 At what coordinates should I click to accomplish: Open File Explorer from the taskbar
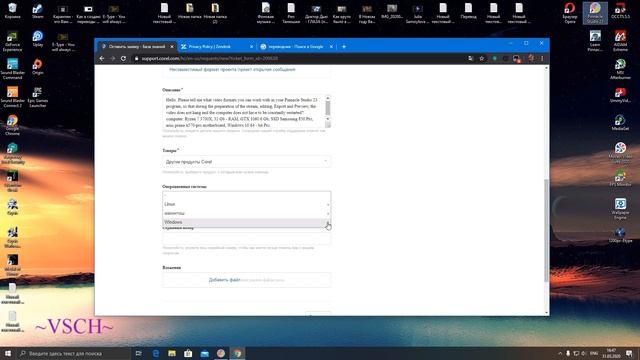pyautogui.click(x=172, y=353)
